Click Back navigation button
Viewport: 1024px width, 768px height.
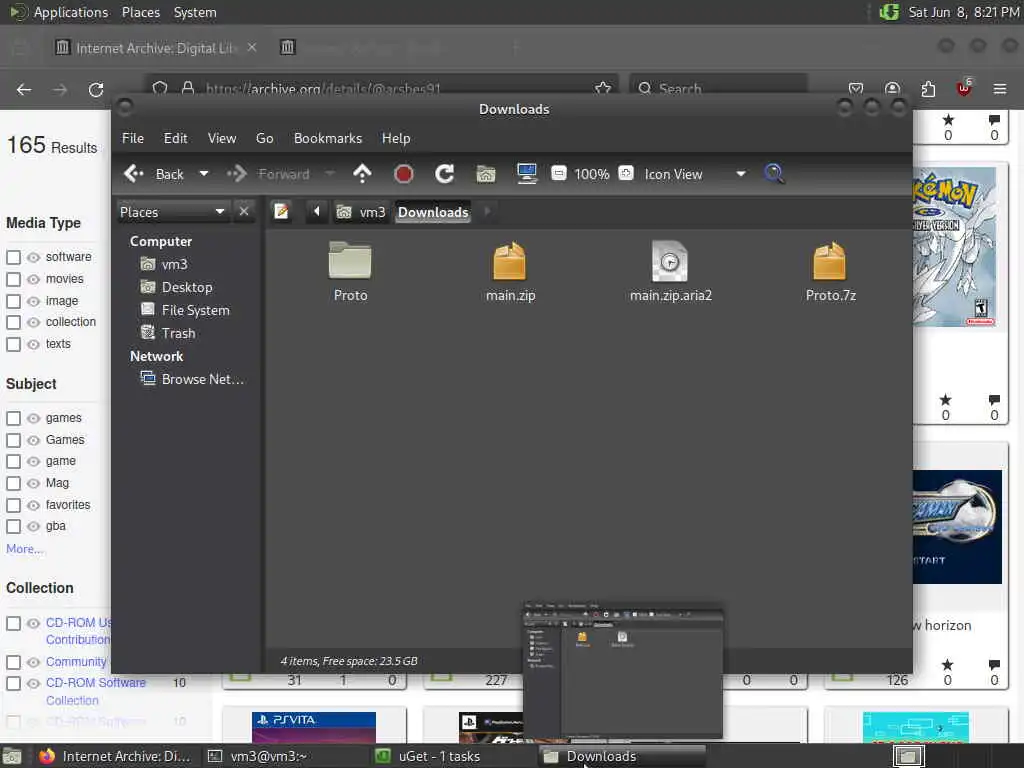click(x=154, y=174)
